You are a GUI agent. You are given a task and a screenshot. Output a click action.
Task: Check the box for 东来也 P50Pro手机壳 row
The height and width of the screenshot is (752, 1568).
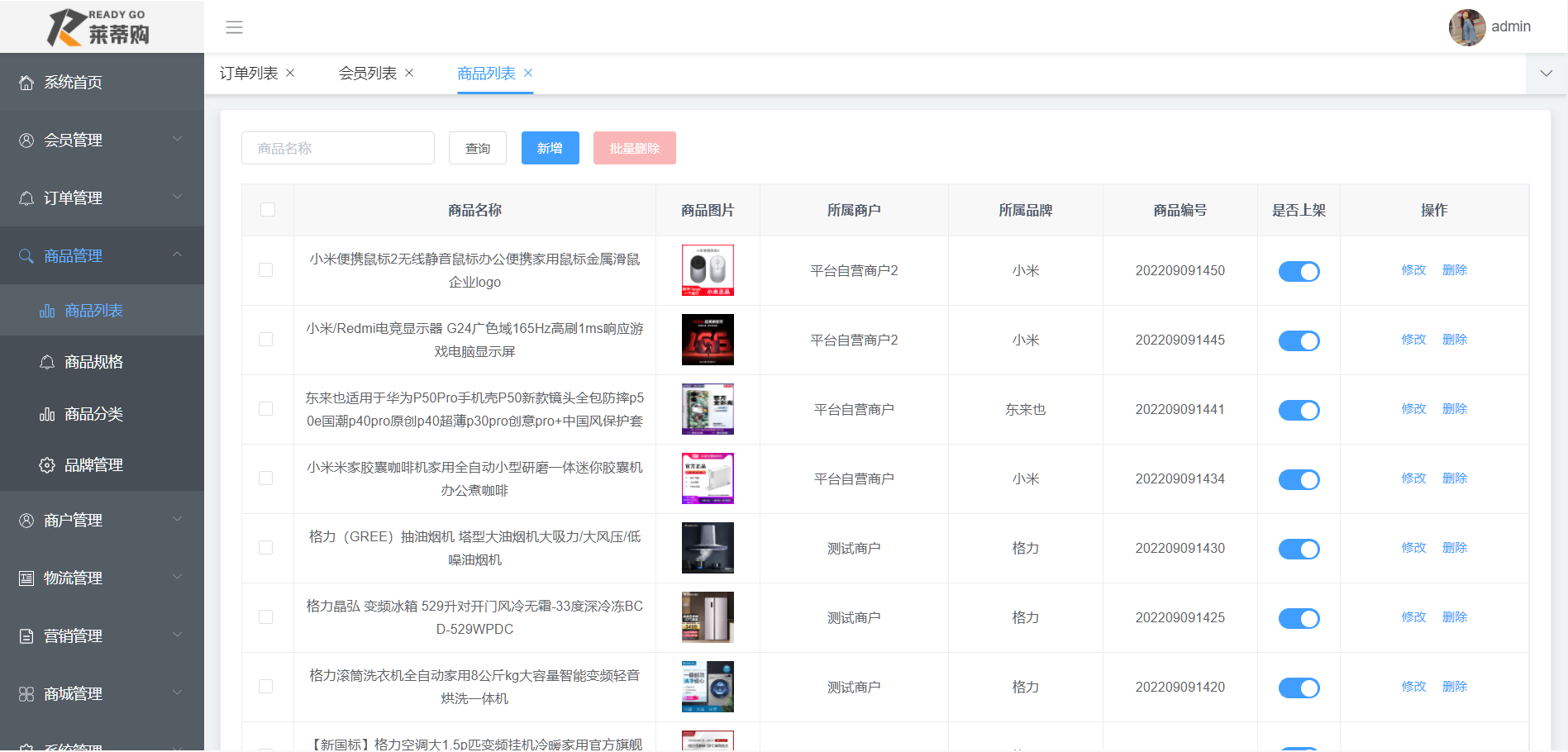(x=265, y=409)
